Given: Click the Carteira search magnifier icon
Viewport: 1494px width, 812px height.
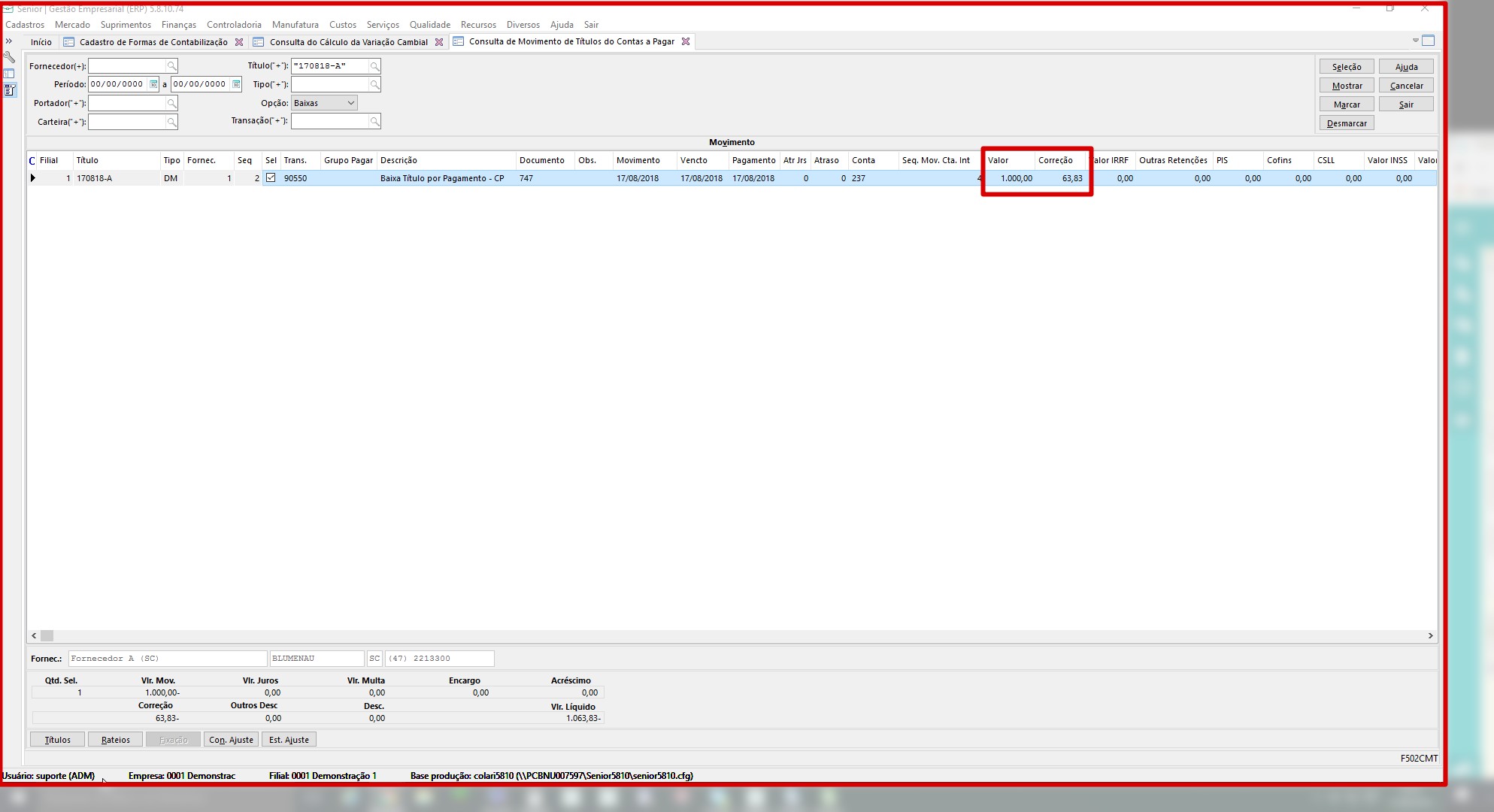Looking at the screenshot, I should [171, 122].
